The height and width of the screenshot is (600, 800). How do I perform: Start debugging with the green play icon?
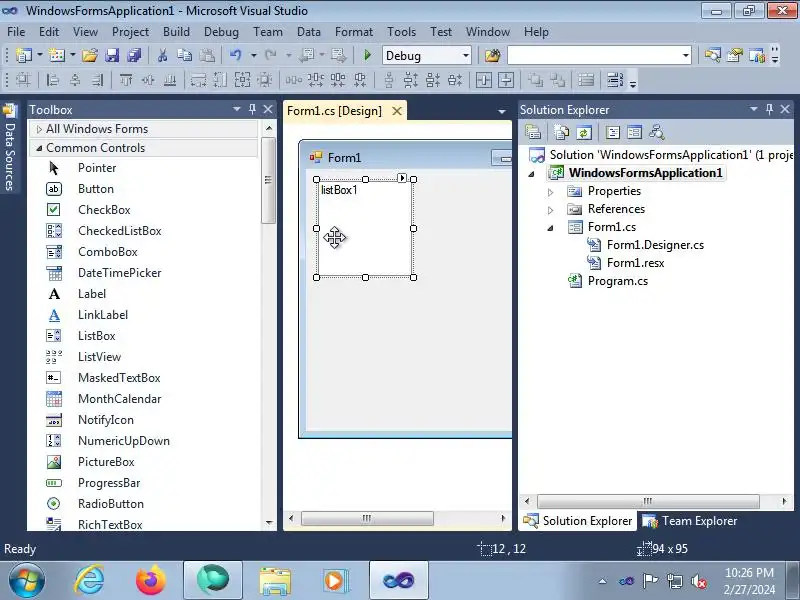[367, 55]
